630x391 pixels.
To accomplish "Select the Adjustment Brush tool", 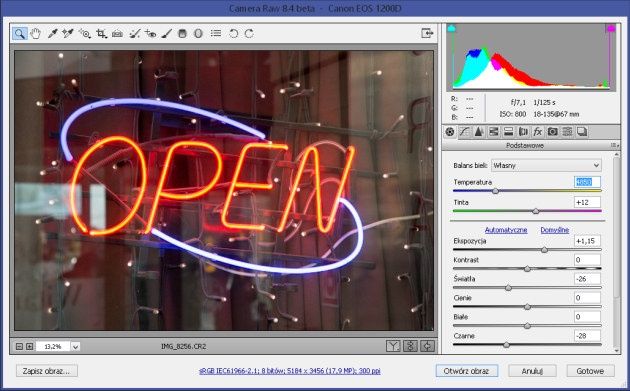I will pos(166,33).
